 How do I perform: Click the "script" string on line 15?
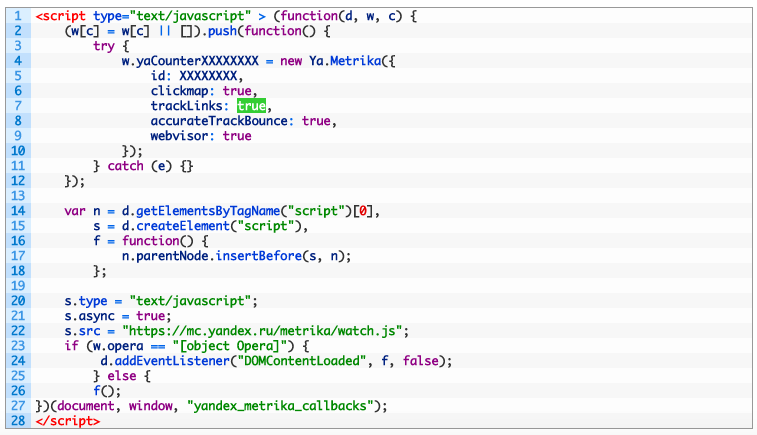[x=266, y=226]
